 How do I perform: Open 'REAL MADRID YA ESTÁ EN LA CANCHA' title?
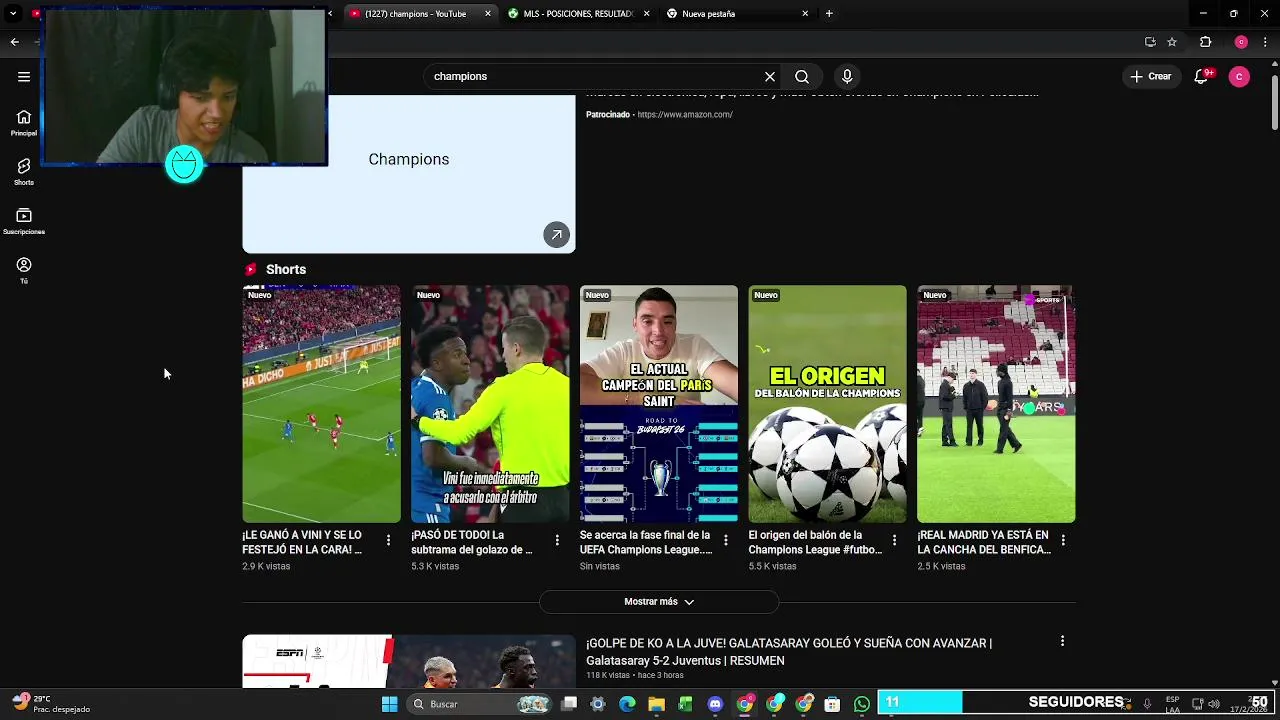coord(984,542)
